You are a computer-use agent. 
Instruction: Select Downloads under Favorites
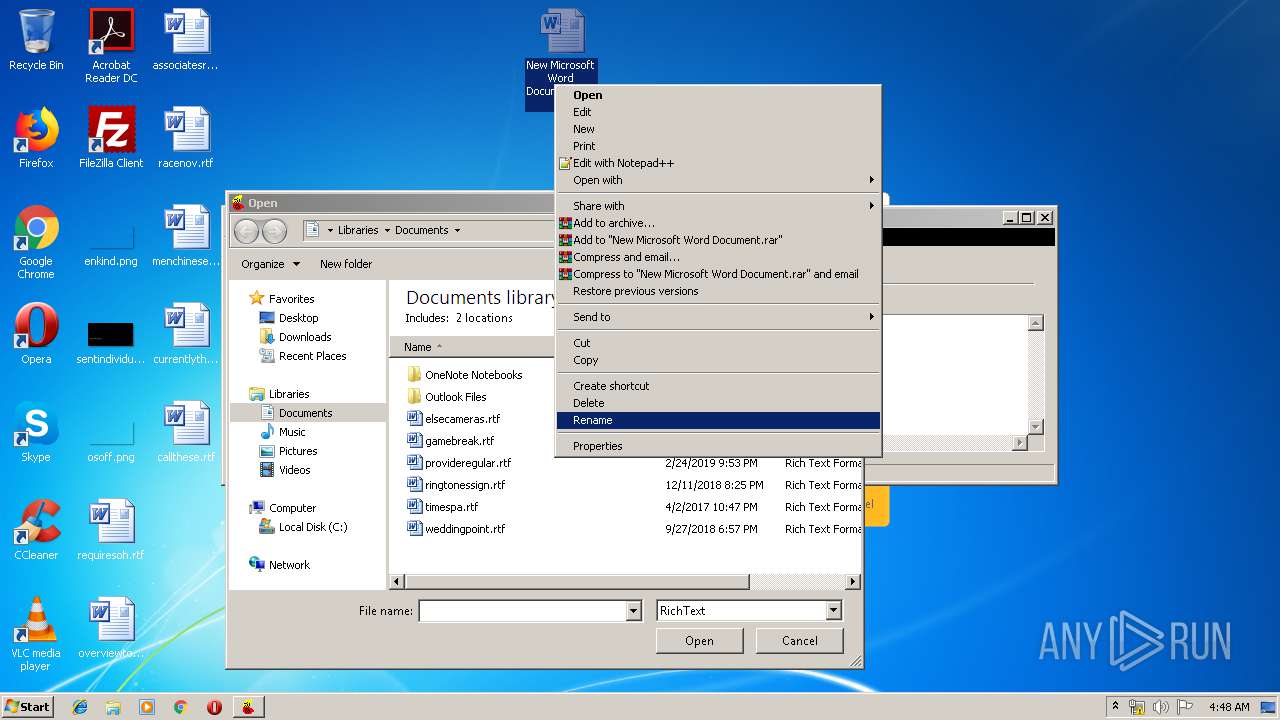click(x=305, y=337)
